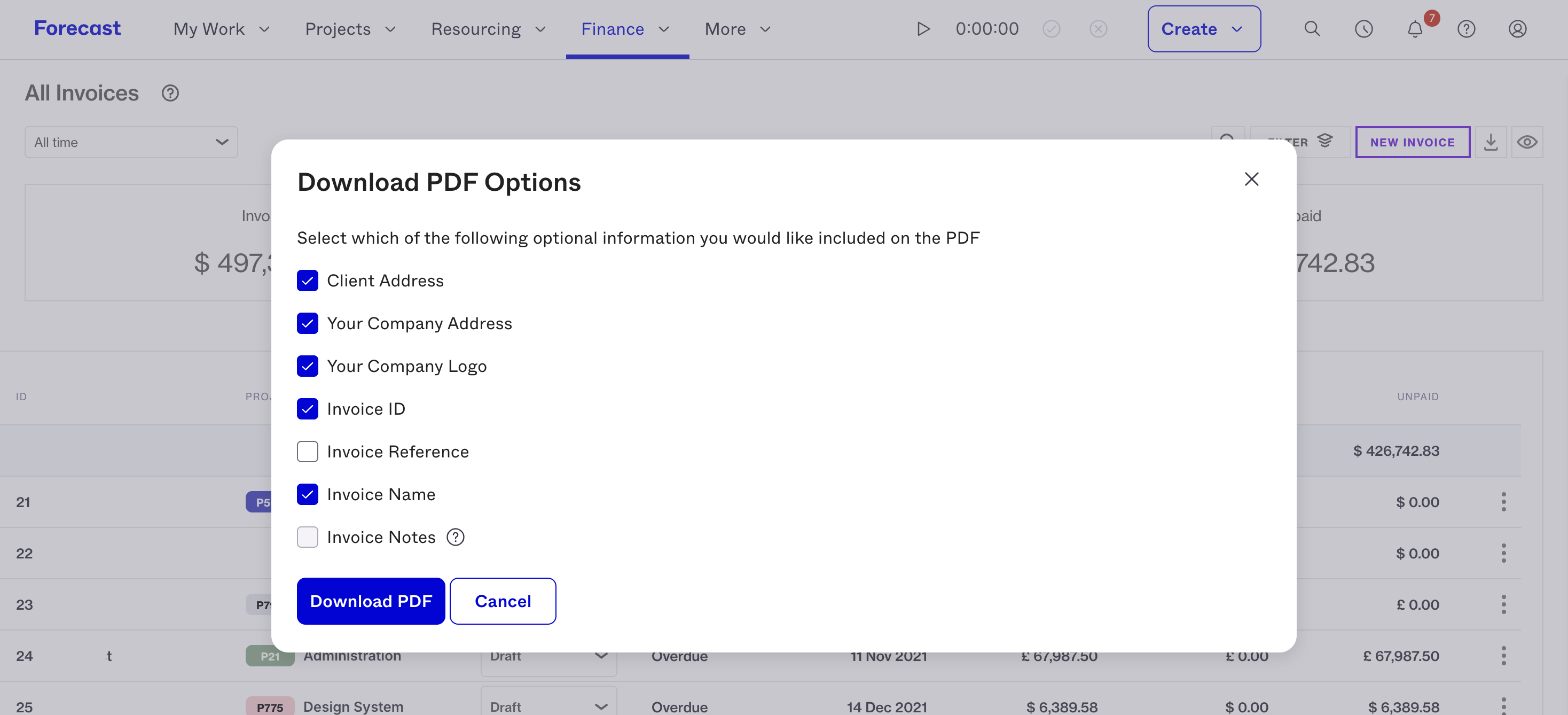Click the help icon beside Invoice Notes
Viewport: 1568px width, 715px height.
pos(454,537)
